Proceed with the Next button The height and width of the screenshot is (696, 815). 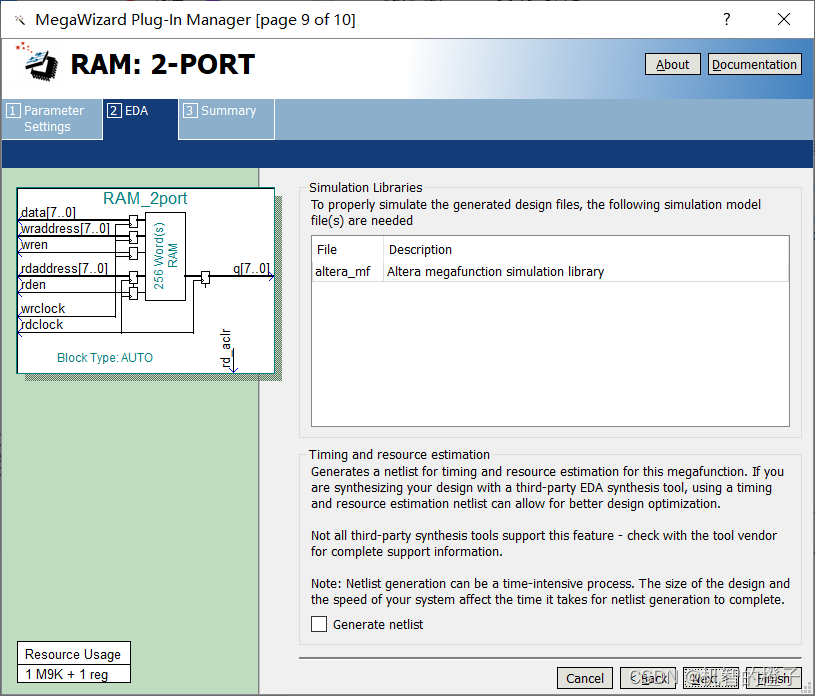[x=711, y=678]
